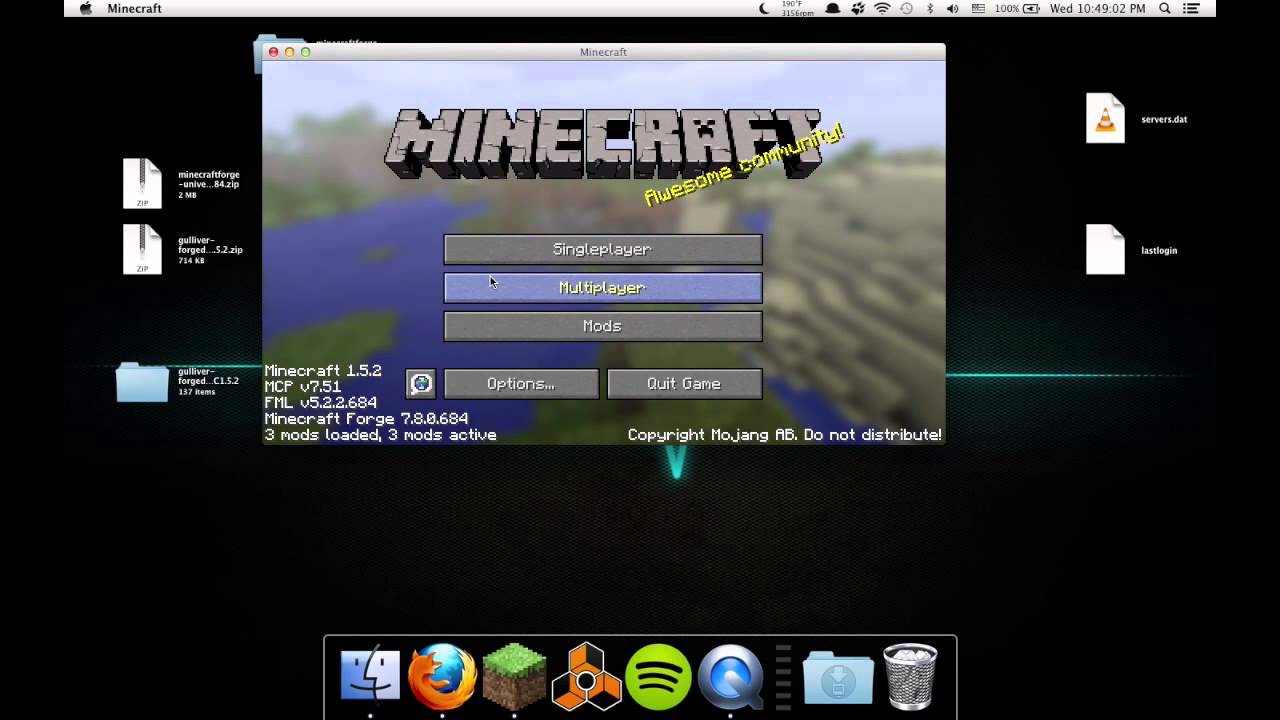Click the Minecraft window title bar
The width and height of the screenshot is (1280, 720).
(603, 52)
